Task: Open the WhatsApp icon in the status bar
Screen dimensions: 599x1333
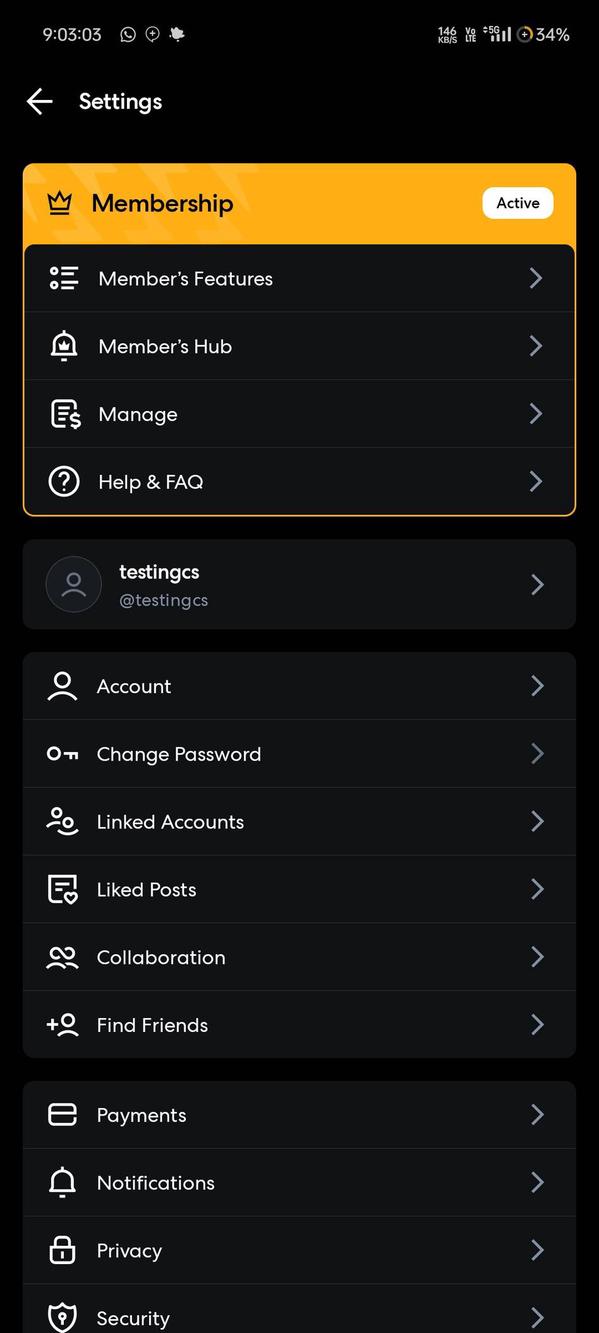Action: tap(128, 33)
